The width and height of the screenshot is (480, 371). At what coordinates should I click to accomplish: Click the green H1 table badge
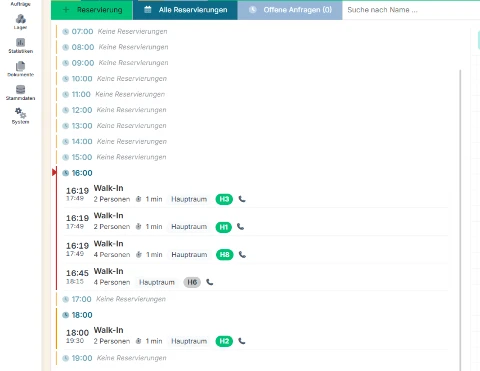[223, 227]
